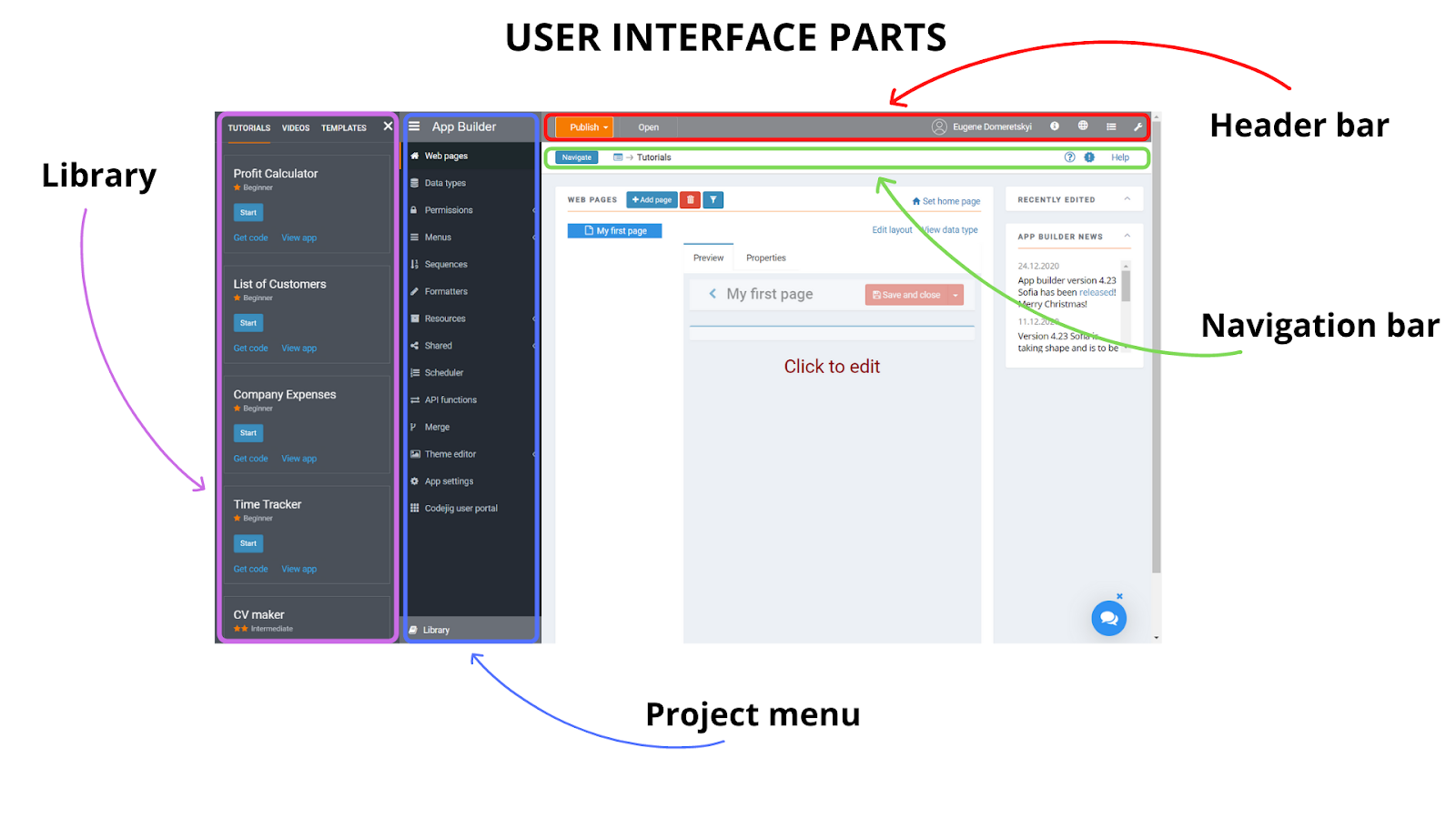Click the Add page button
1456x819 pixels.
click(652, 200)
